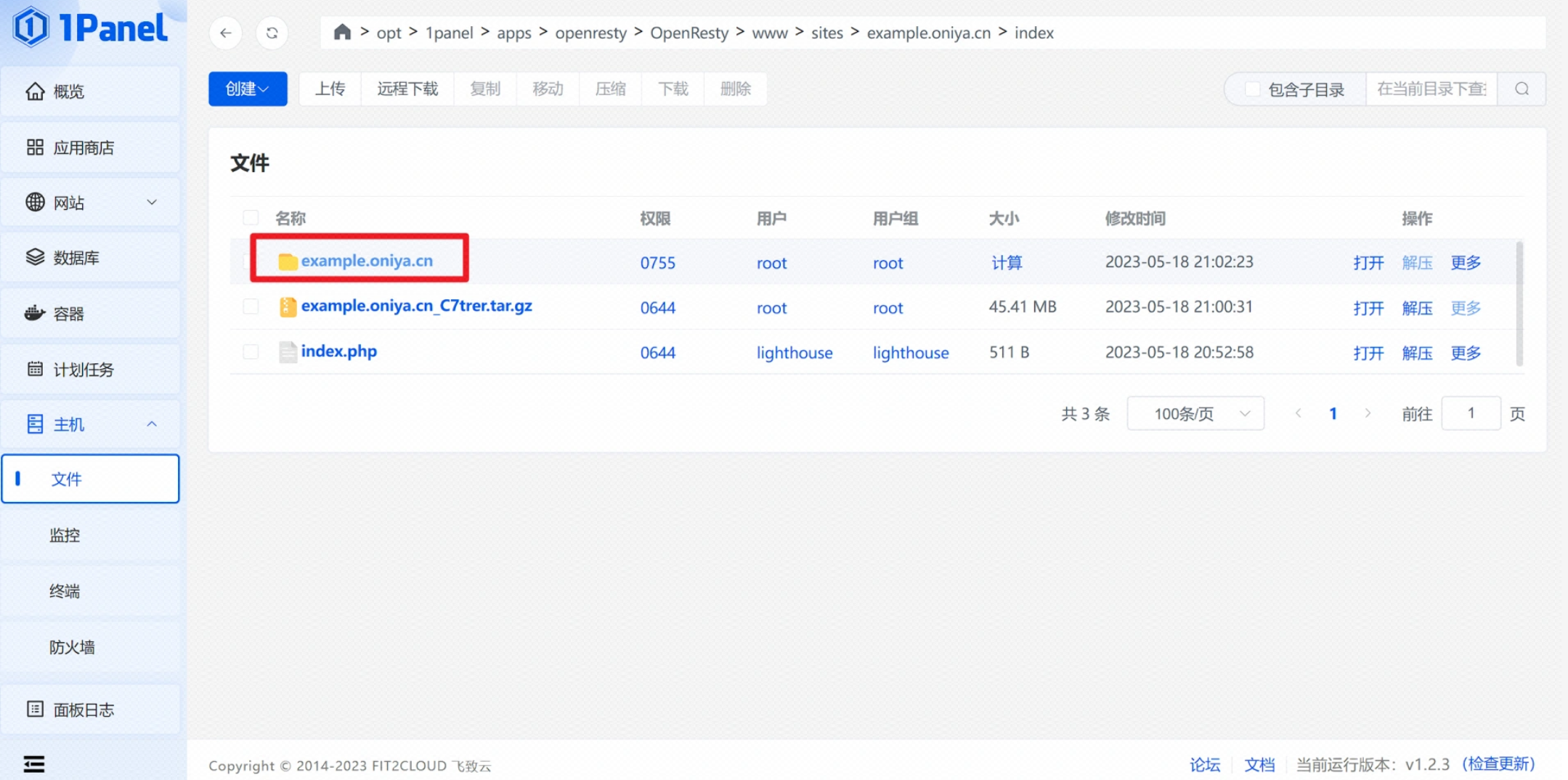Select 终端 in the sidebar
Image resolution: width=1568 pixels, height=780 pixels.
click(x=65, y=591)
